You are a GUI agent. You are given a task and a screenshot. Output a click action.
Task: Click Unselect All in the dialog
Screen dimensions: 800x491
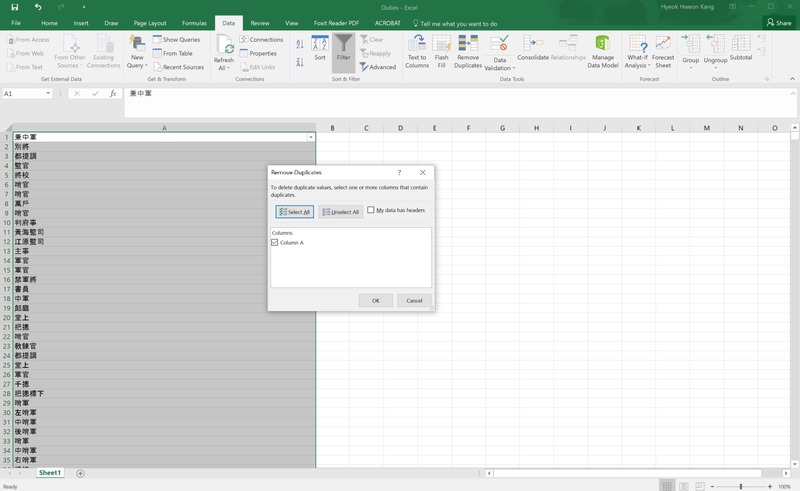tap(340, 212)
